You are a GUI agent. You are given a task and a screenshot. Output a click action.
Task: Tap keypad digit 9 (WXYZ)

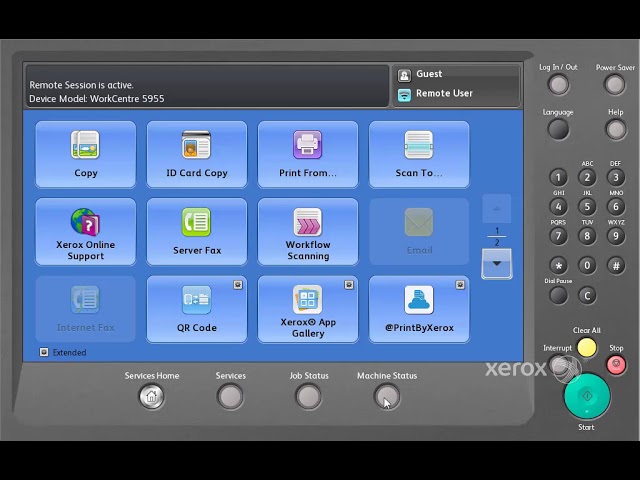(616, 236)
